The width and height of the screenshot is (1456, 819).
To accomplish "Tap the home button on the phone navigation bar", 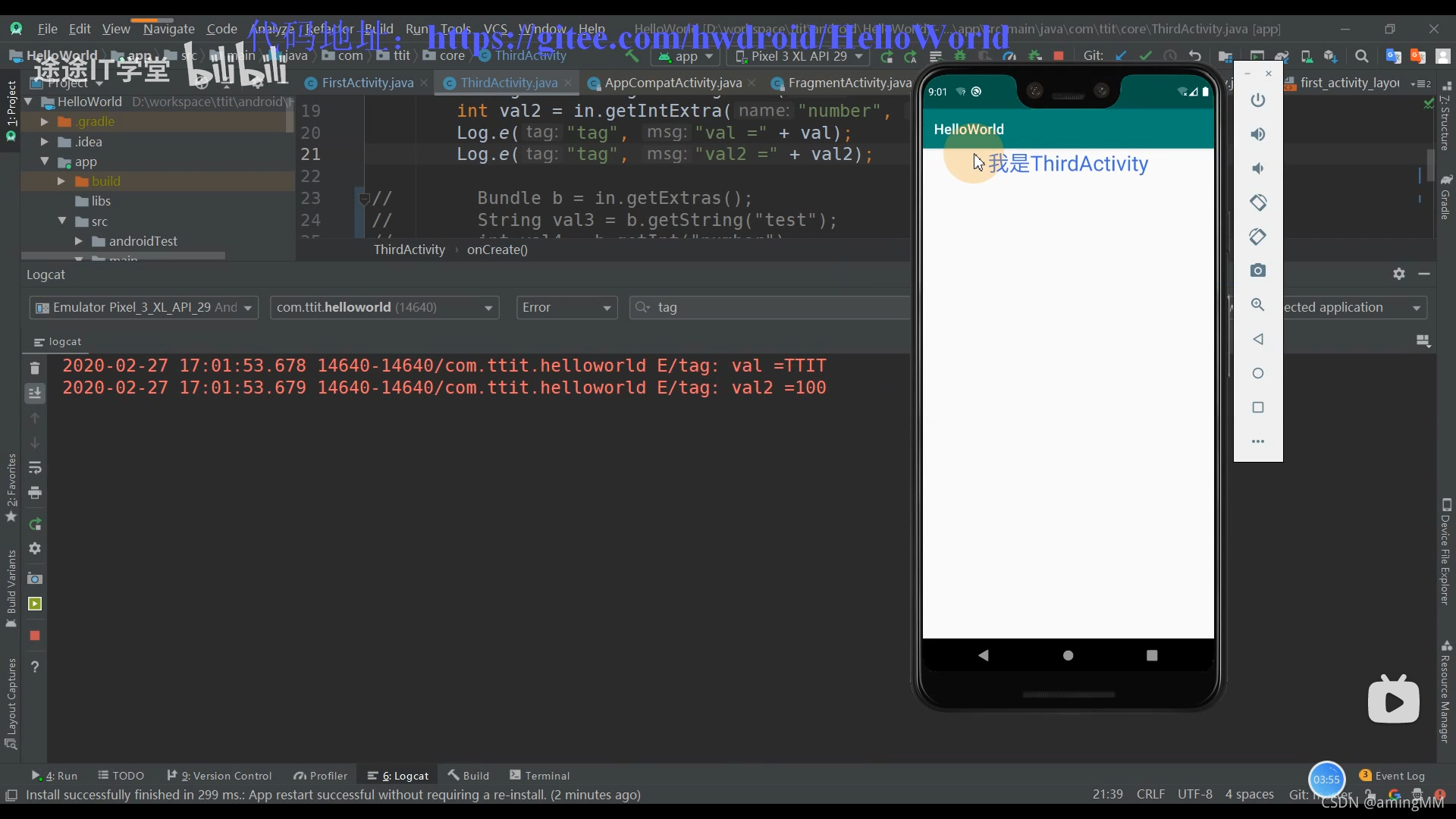I will point(1068,655).
